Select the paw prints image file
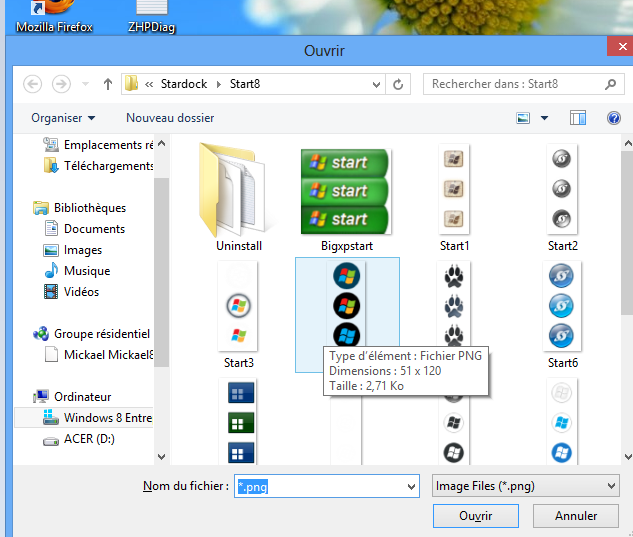 click(454, 306)
